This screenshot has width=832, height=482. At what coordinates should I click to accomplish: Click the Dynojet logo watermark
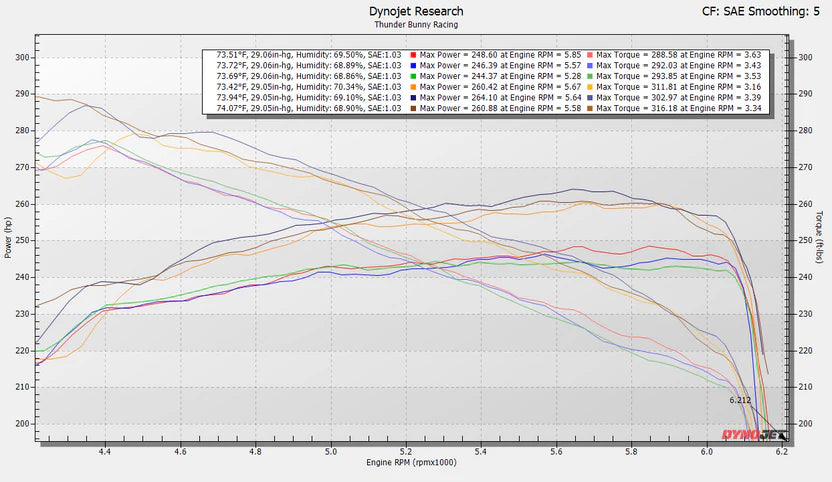754,435
